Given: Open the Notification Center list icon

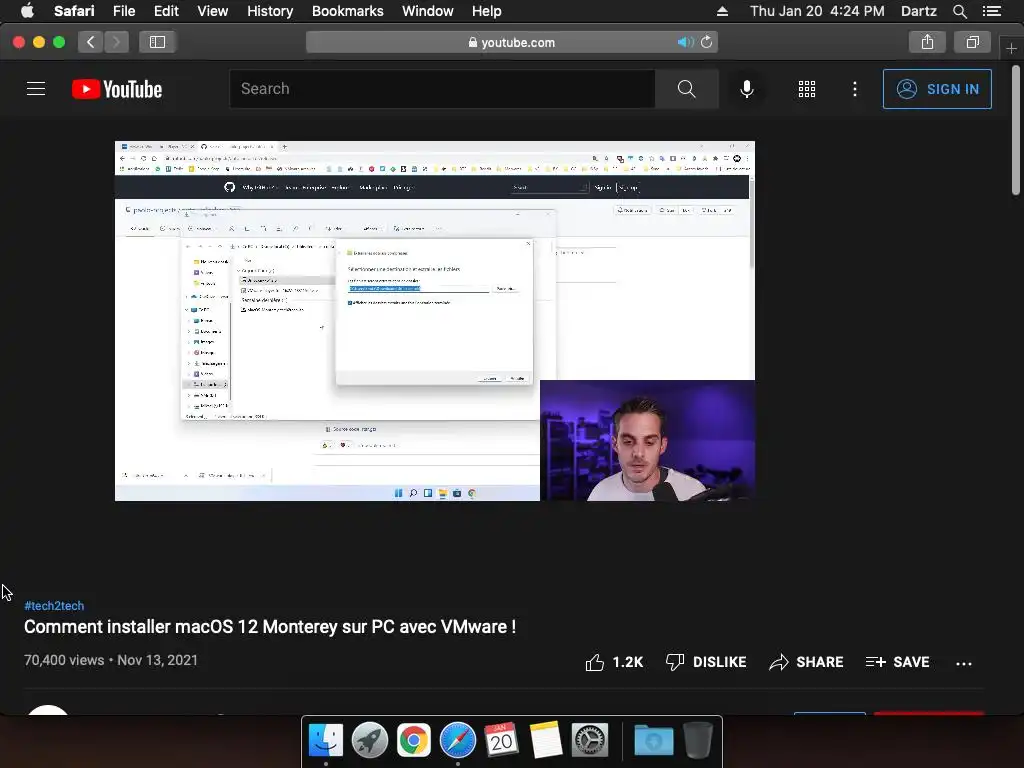Looking at the screenshot, I should [991, 11].
